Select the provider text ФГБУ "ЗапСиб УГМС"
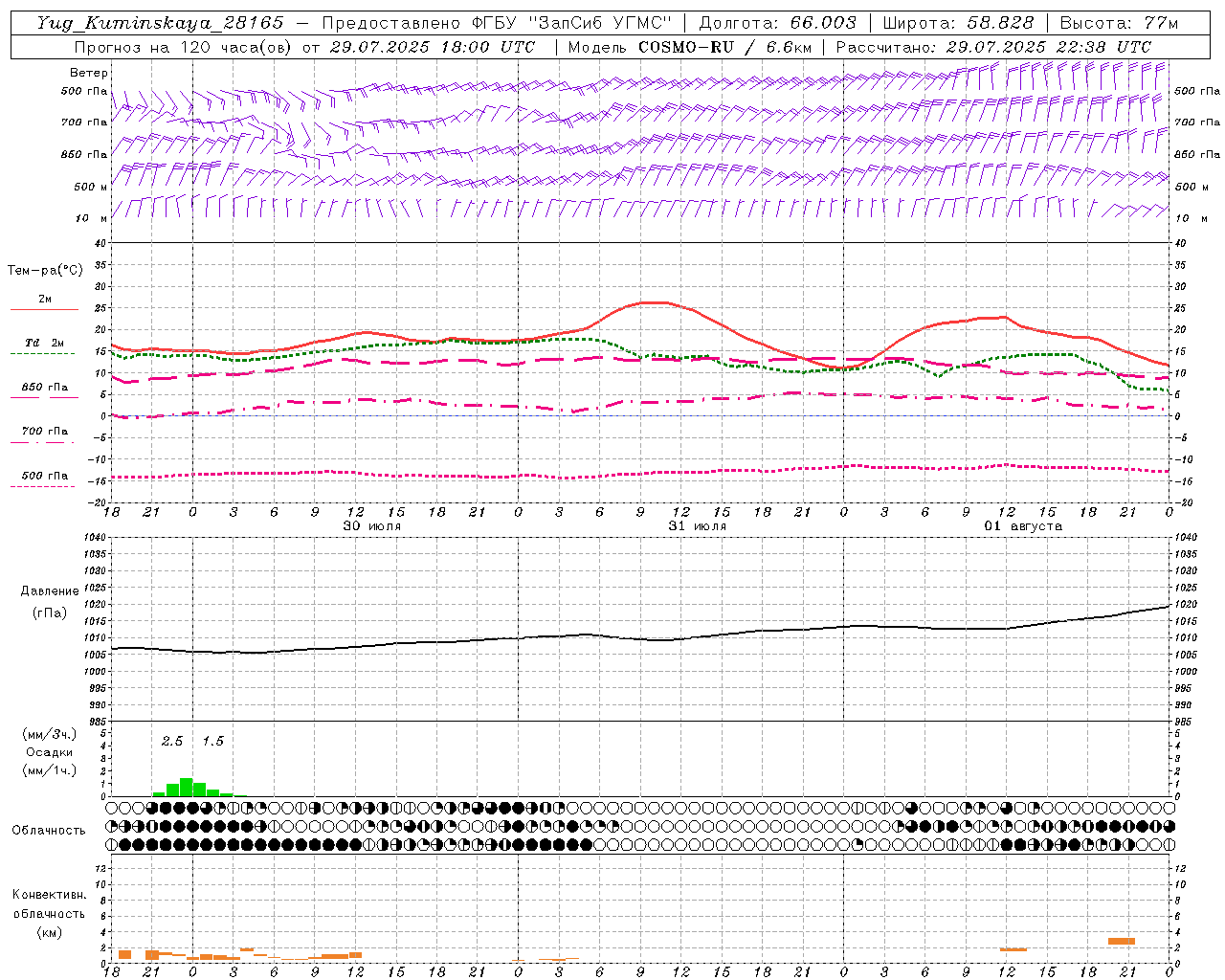This screenshot has width=1225, height=980. pos(572,23)
